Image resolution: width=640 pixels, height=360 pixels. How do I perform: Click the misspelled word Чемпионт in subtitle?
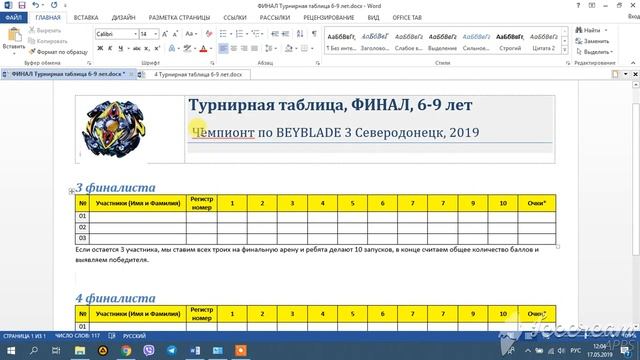pyautogui.click(x=223, y=132)
